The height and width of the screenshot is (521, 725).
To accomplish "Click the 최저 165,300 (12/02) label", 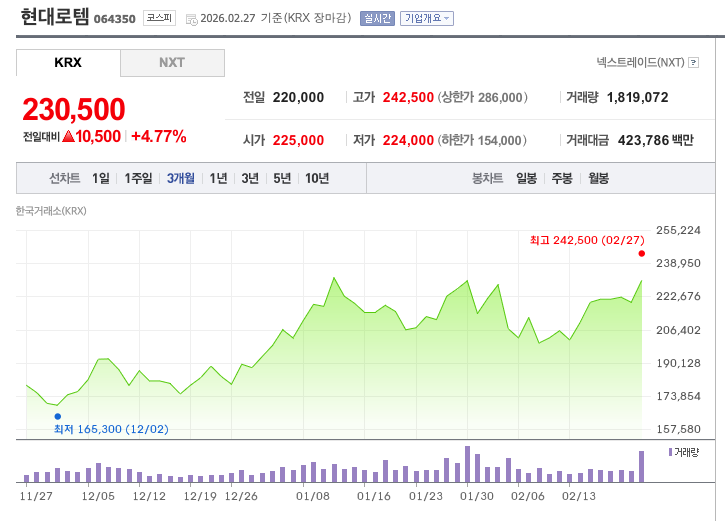I will pyautogui.click(x=111, y=429).
